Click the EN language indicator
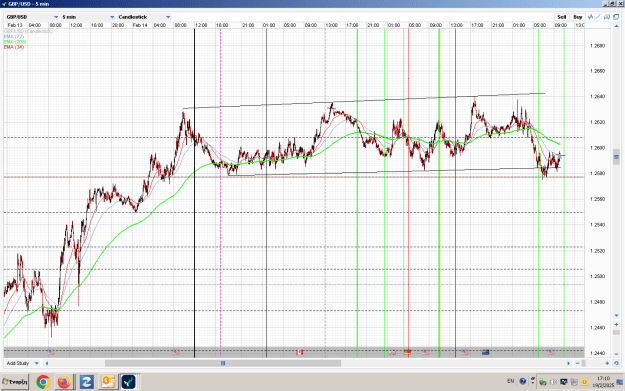This screenshot has width=625, height=391. (511, 381)
